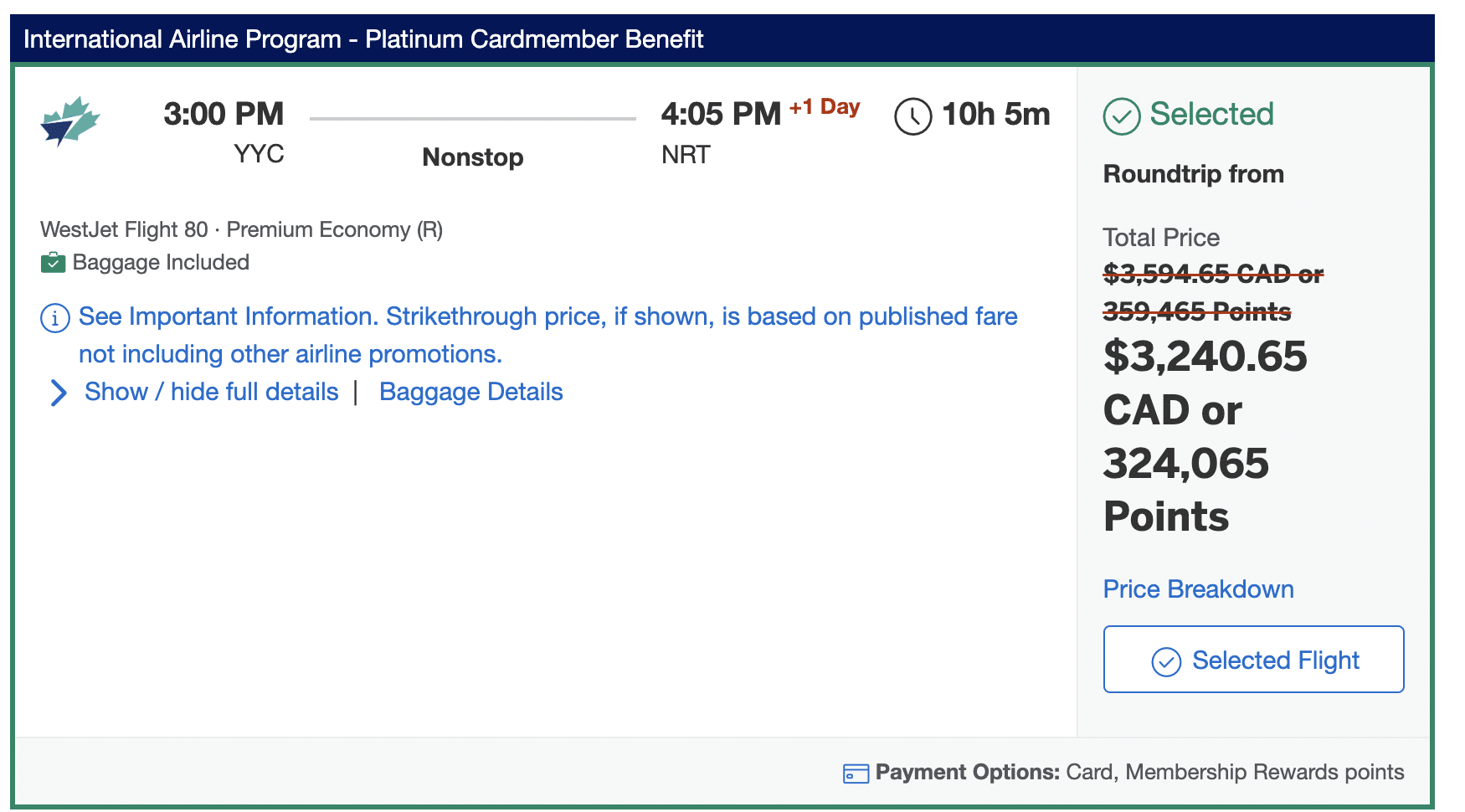The height and width of the screenshot is (812, 1465).
Task: Click the International Airline Program header
Action: 363,39
